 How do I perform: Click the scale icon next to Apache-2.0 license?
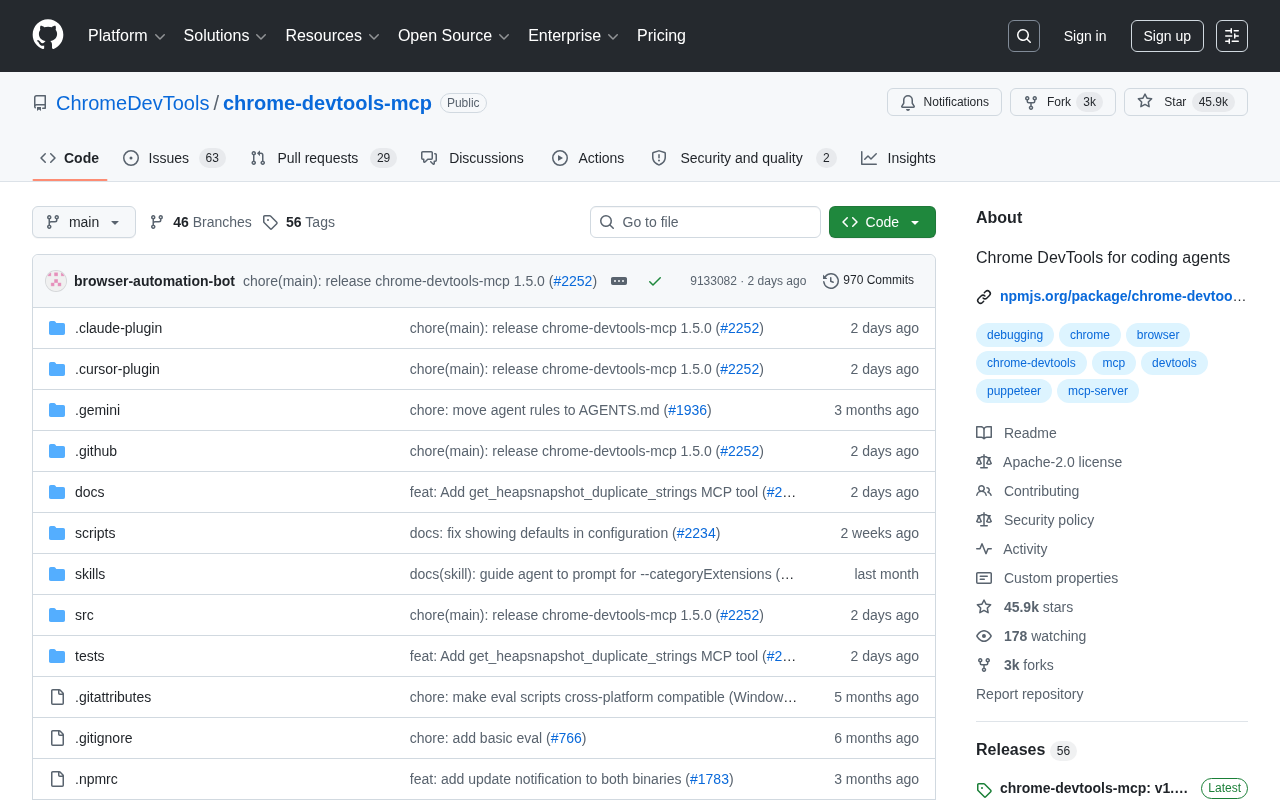tap(984, 462)
